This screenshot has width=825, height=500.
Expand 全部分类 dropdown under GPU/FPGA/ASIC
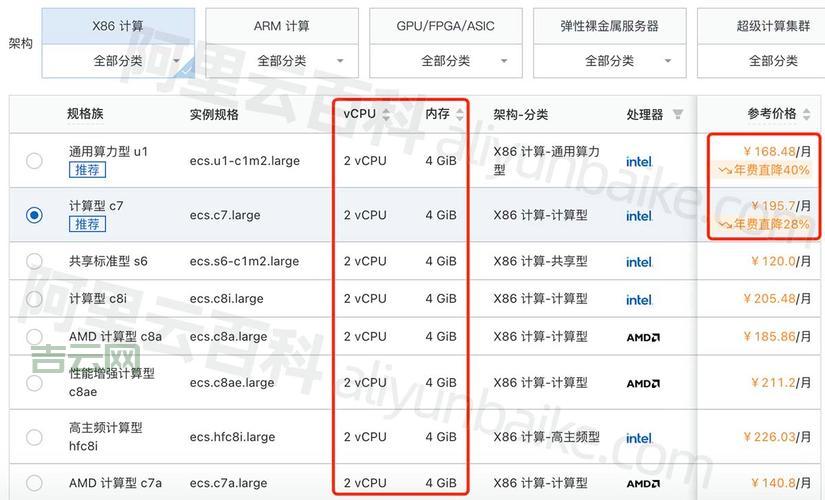point(445,61)
